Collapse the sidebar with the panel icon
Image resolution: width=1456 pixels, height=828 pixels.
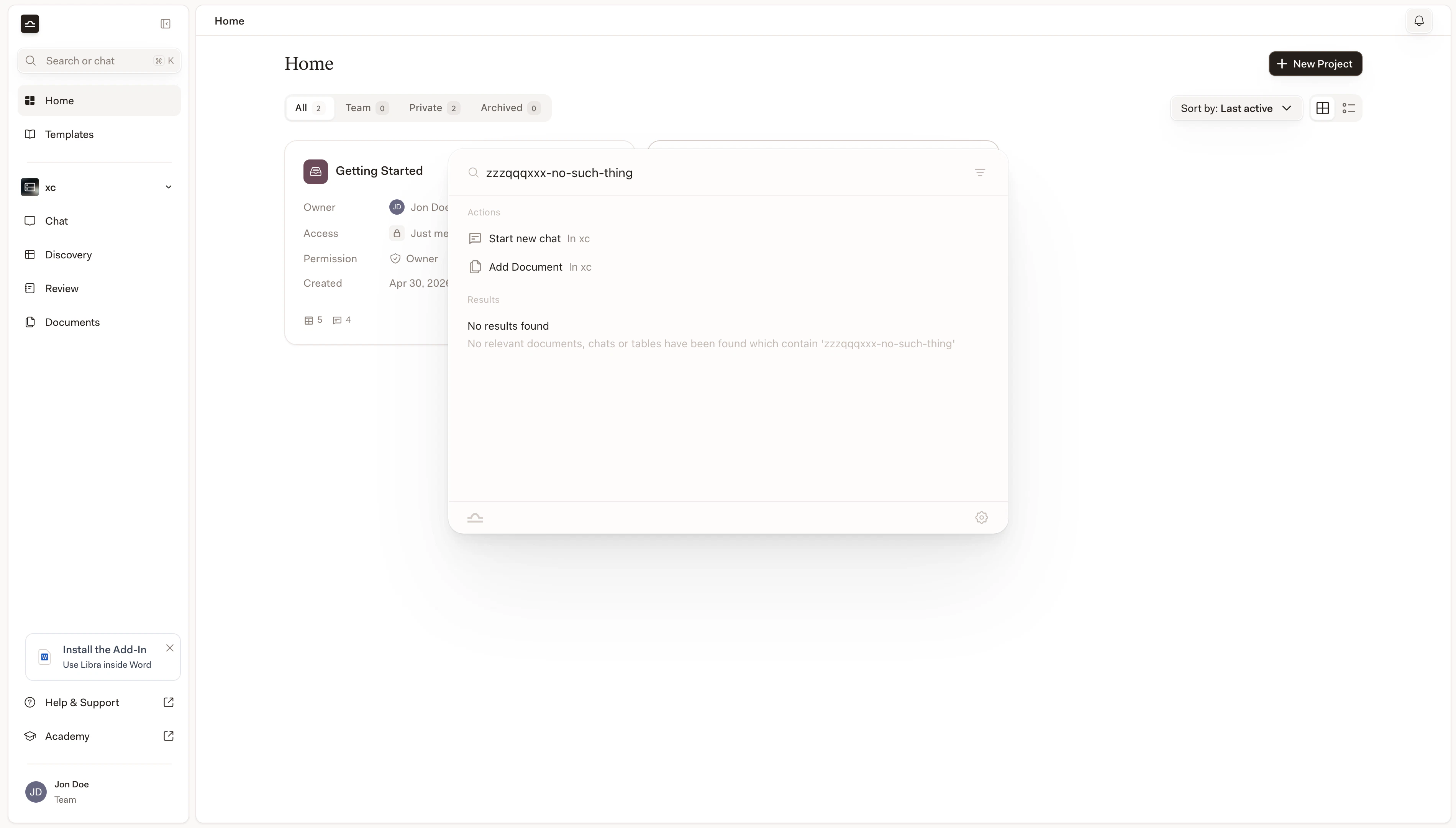(x=166, y=24)
